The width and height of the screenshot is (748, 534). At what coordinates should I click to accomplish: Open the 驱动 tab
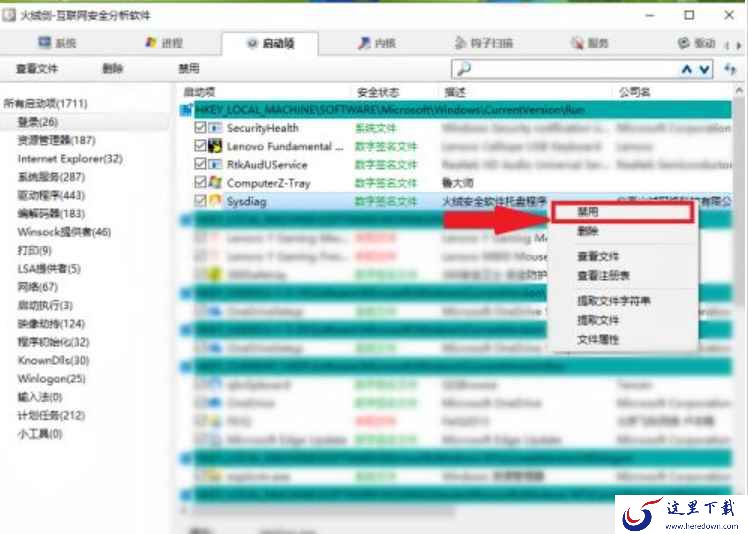[696, 43]
